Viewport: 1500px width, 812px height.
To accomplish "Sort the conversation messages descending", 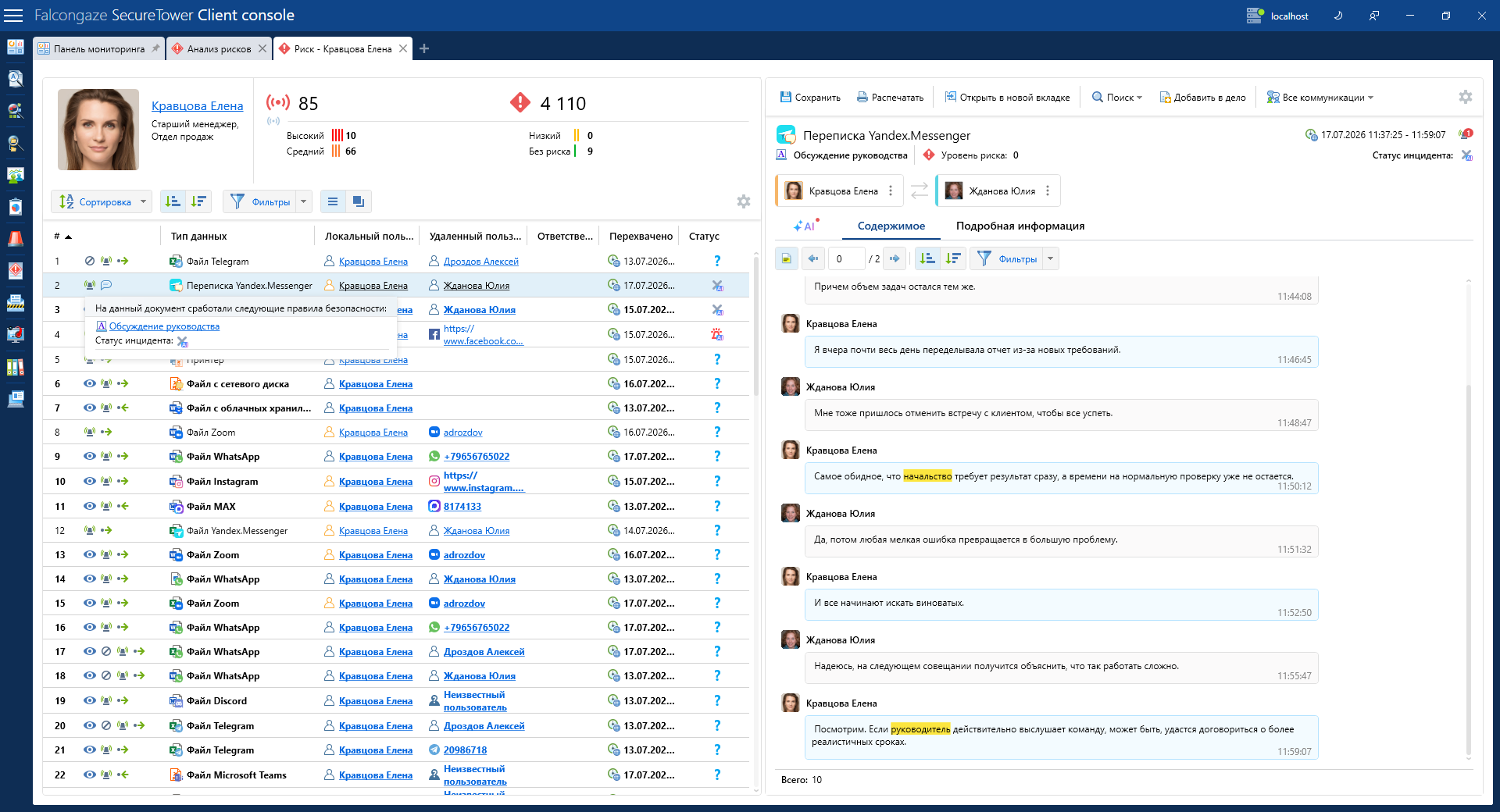I will (x=953, y=258).
